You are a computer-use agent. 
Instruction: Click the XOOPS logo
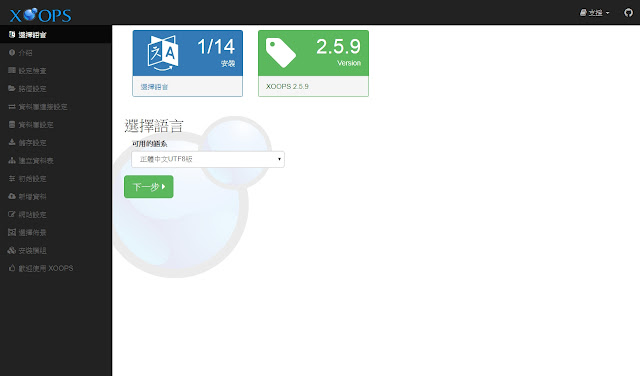pos(40,15)
